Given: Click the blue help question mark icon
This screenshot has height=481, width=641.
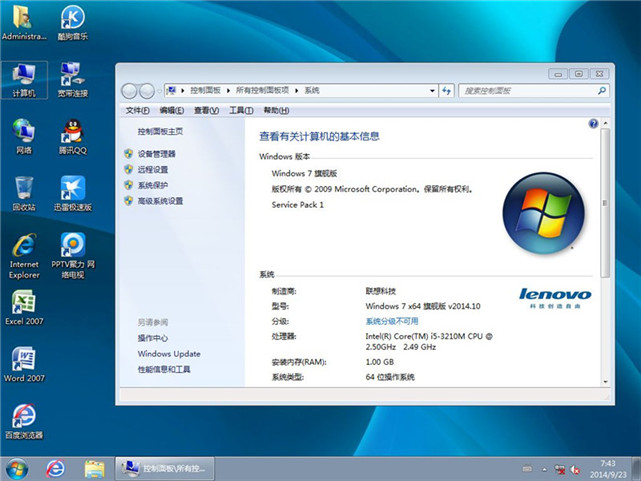Looking at the screenshot, I should (x=593, y=124).
